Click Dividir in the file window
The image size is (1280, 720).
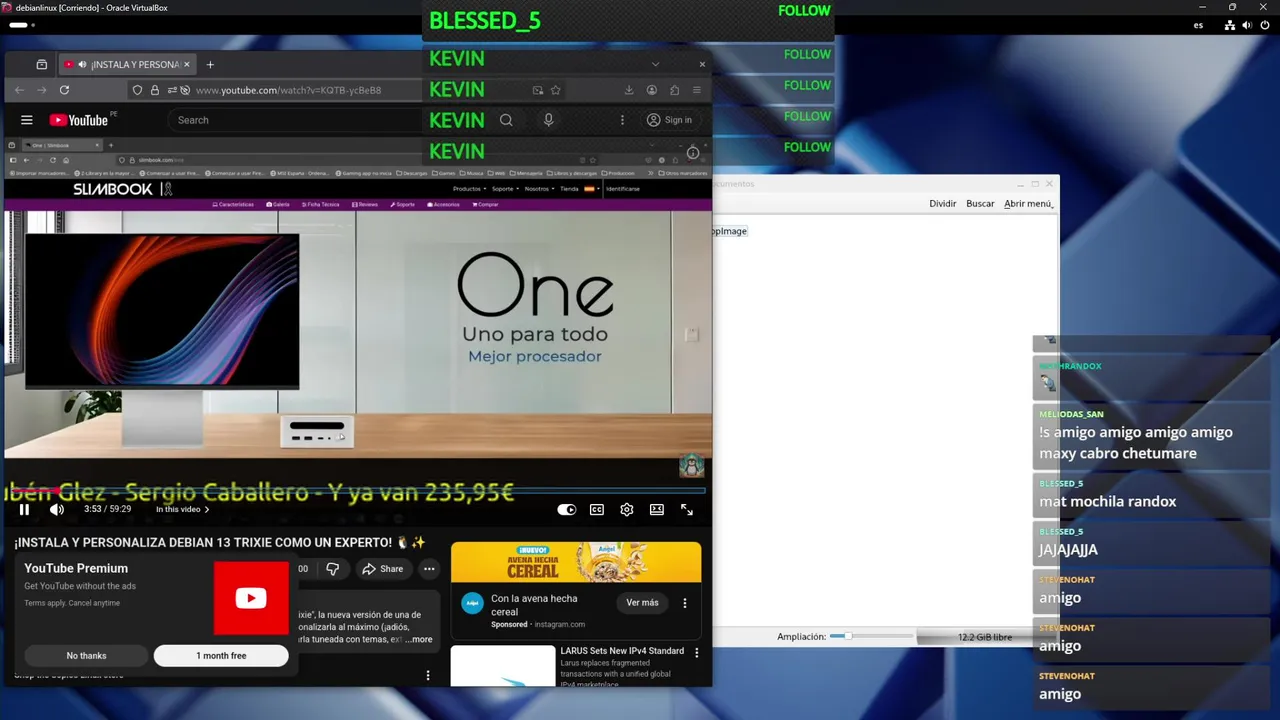pyautogui.click(x=942, y=203)
